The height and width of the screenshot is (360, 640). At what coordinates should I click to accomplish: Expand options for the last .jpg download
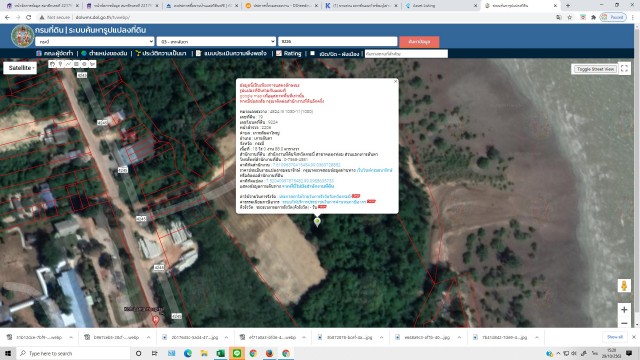tap(537, 338)
